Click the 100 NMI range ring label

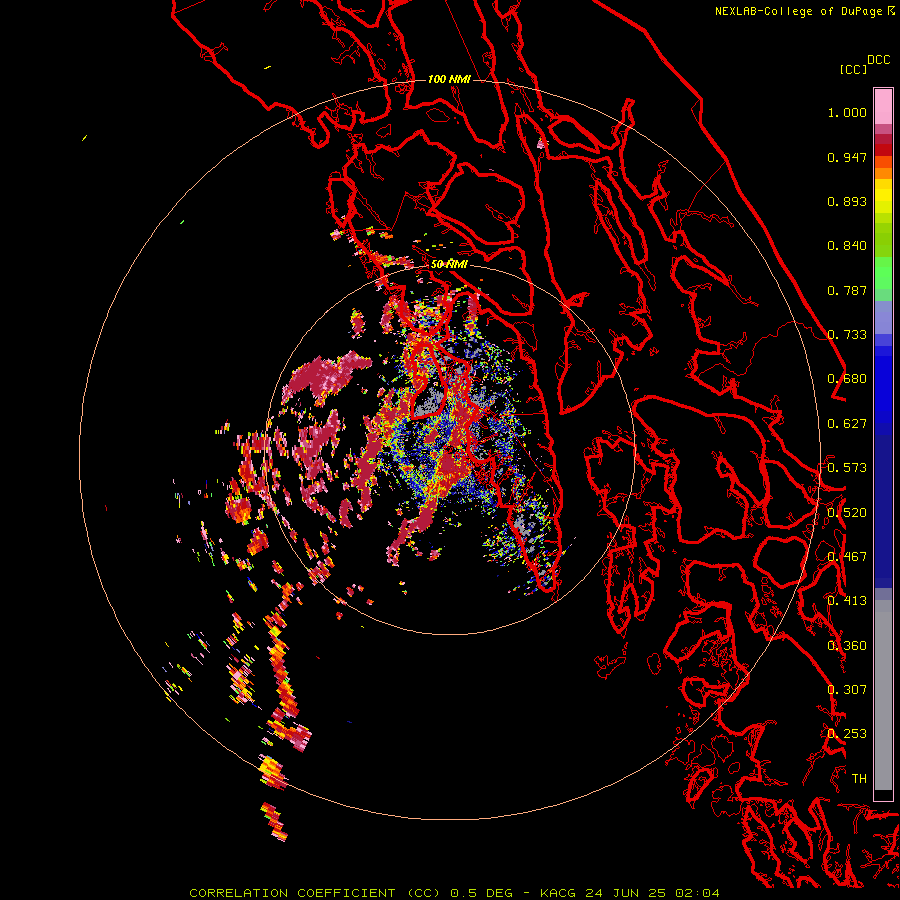[449, 79]
